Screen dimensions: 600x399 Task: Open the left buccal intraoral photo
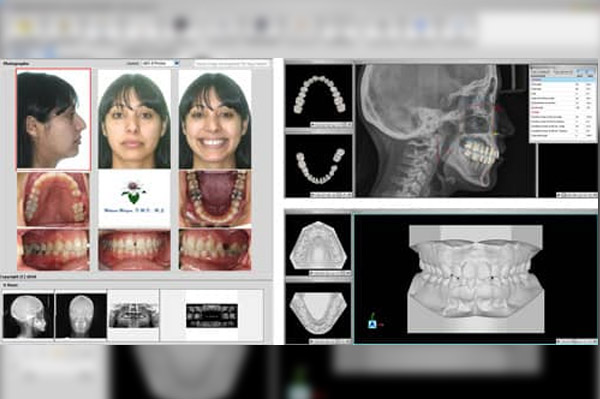click(215, 250)
